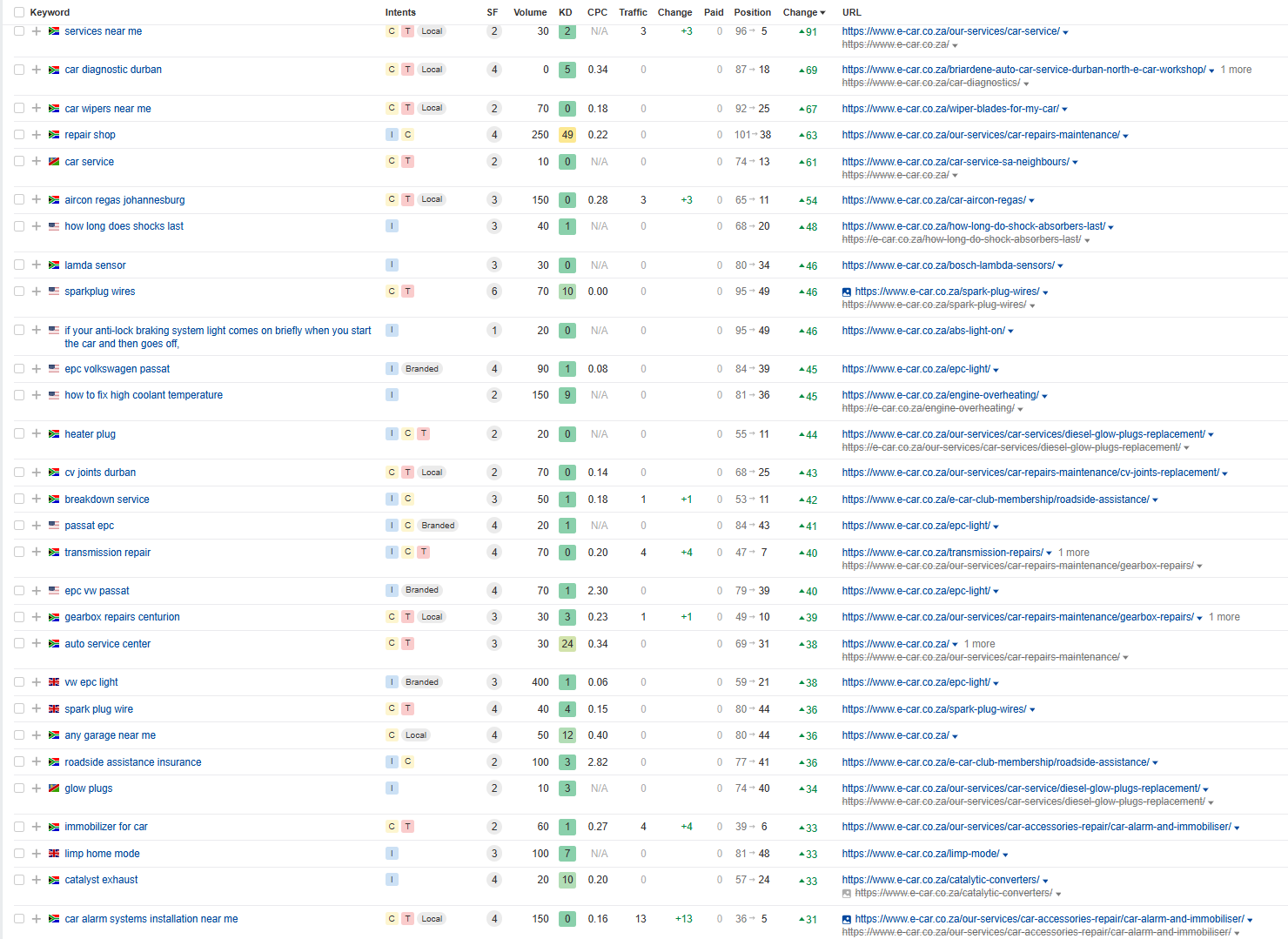The image size is (1288, 939).
Task: Click '1 more' beside the transmission-repairs URL
Action: point(1073,553)
